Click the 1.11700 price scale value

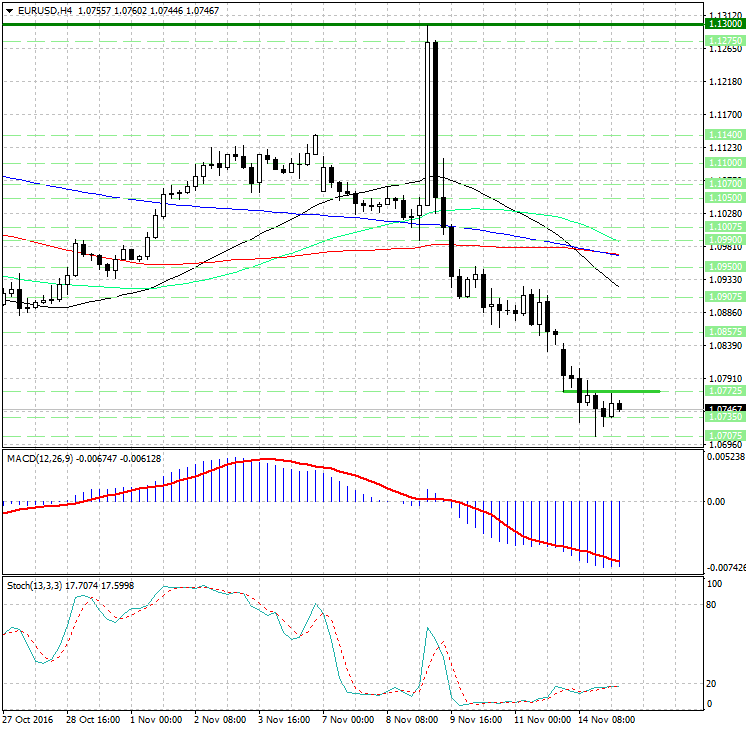tap(726, 115)
